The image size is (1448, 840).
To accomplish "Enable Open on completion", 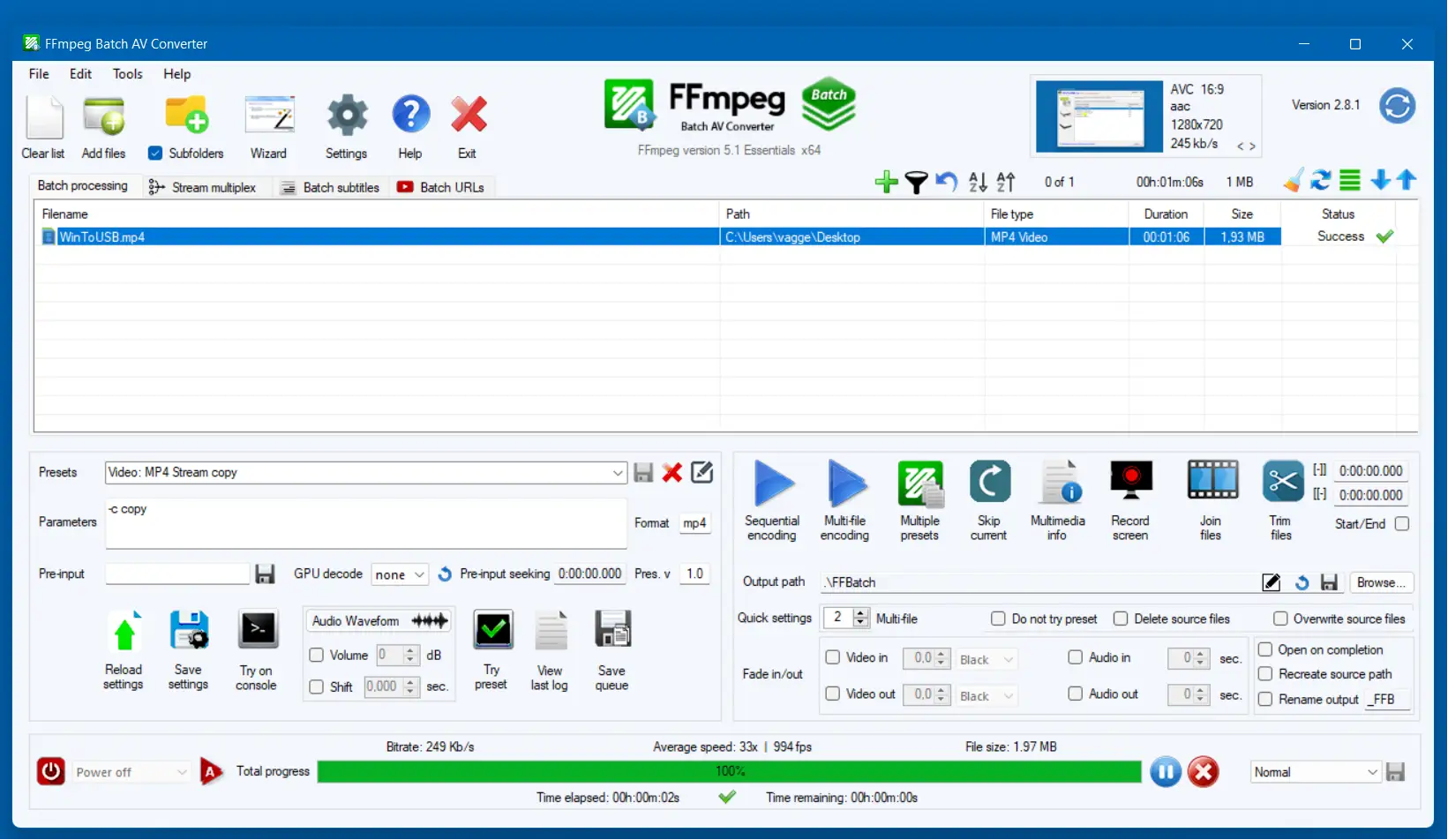I will coord(1265,650).
